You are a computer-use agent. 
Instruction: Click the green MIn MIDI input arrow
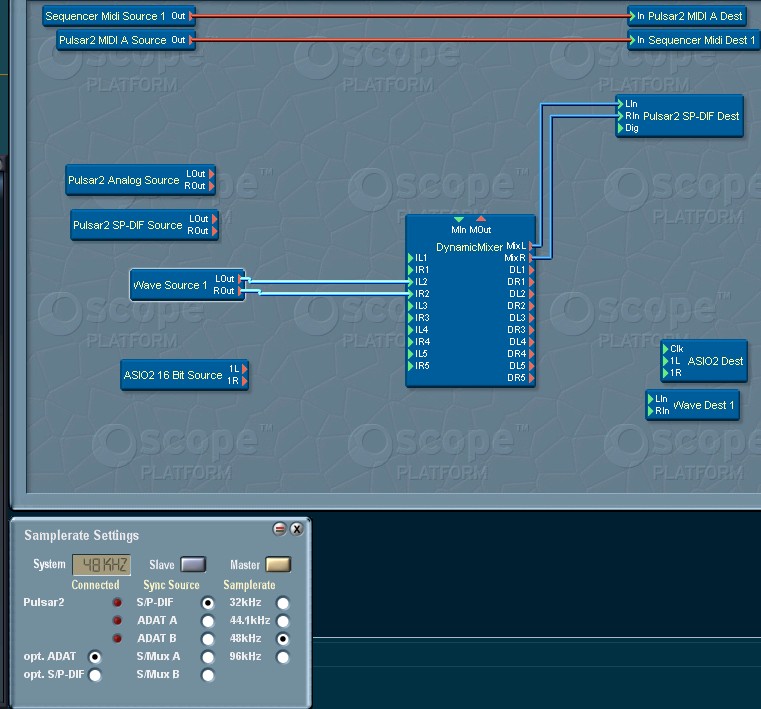(x=459, y=219)
